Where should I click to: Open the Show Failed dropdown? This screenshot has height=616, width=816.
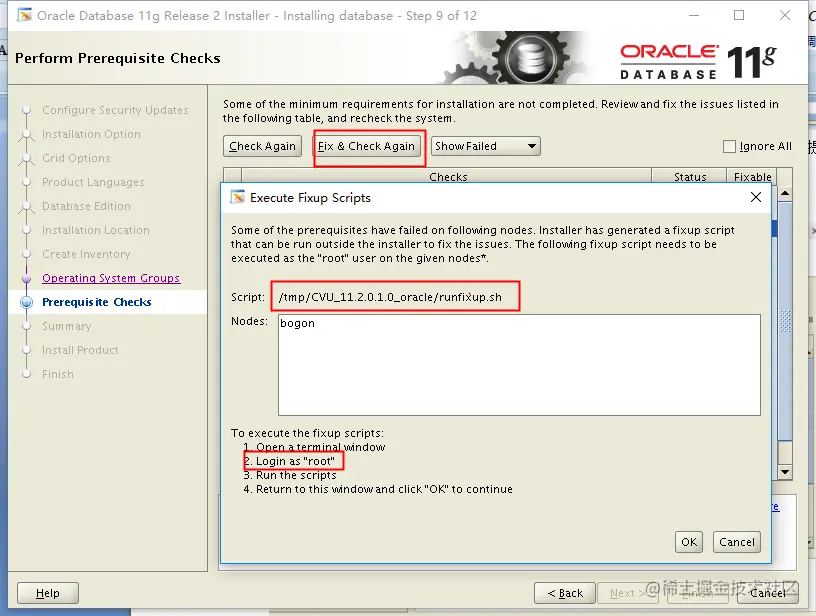(x=486, y=146)
